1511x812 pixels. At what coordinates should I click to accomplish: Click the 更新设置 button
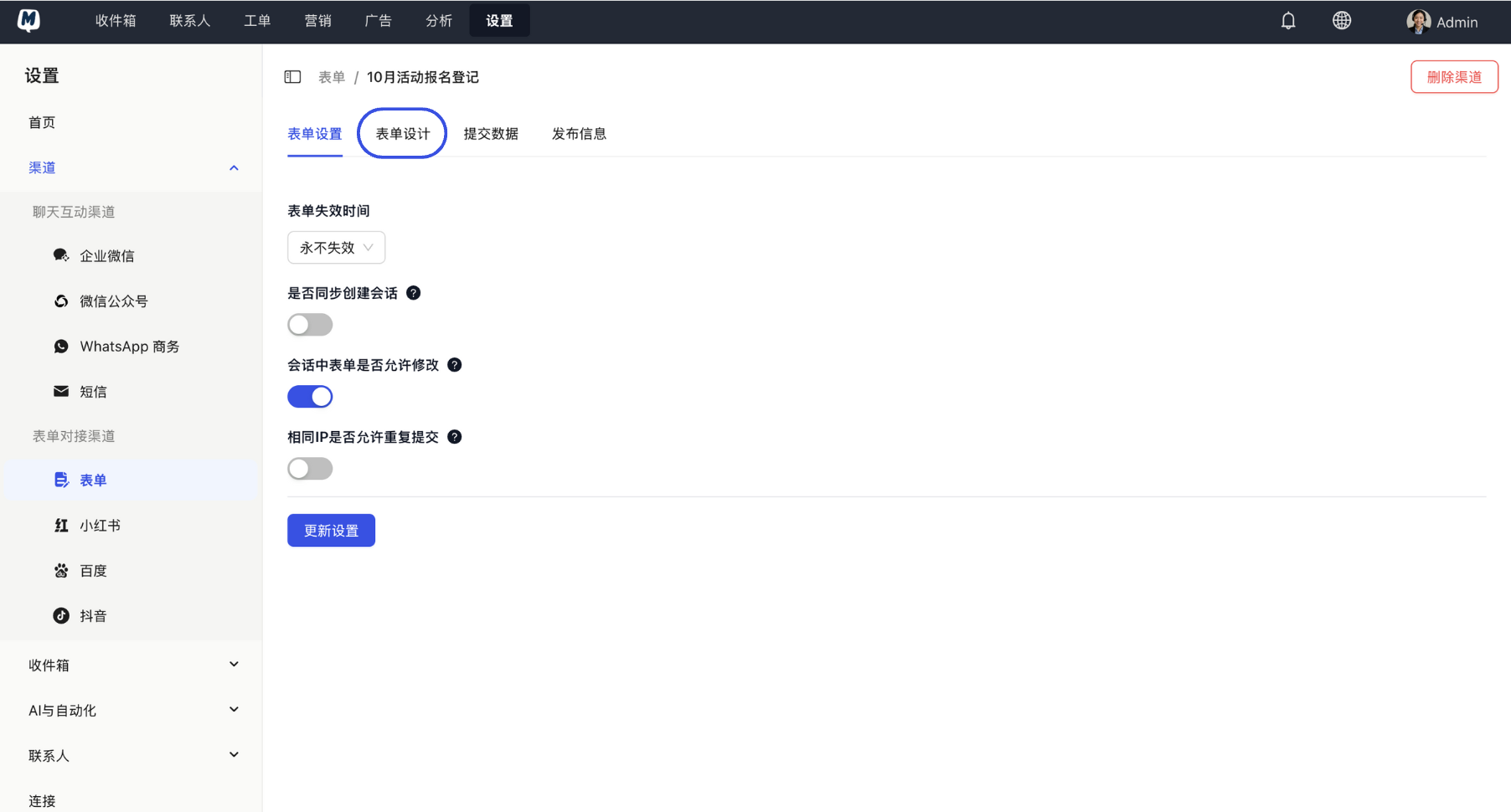331,530
